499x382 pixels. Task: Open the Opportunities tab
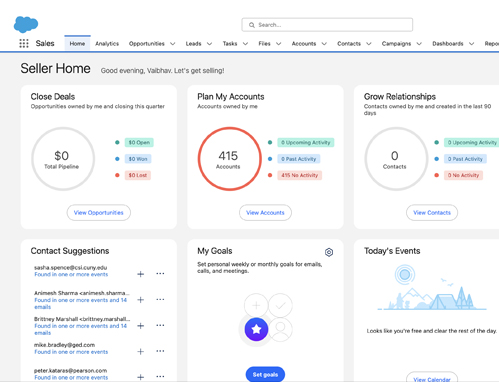(147, 44)
